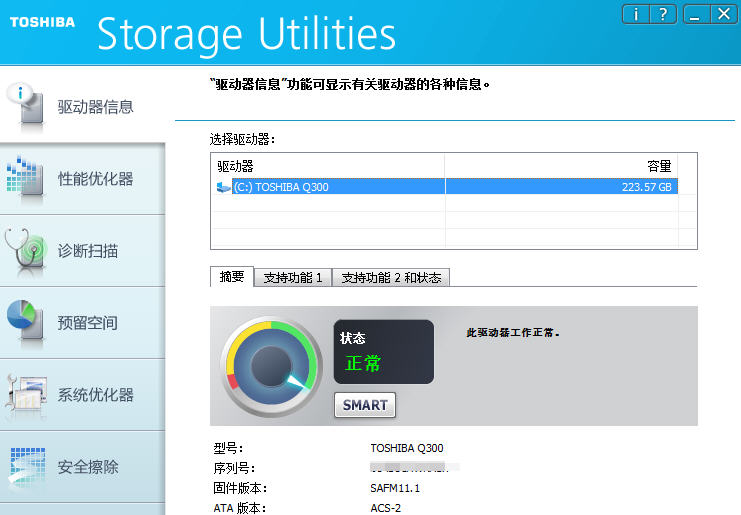
Task: Minimize the Storage Utilities window
Action: pos(695,14)
